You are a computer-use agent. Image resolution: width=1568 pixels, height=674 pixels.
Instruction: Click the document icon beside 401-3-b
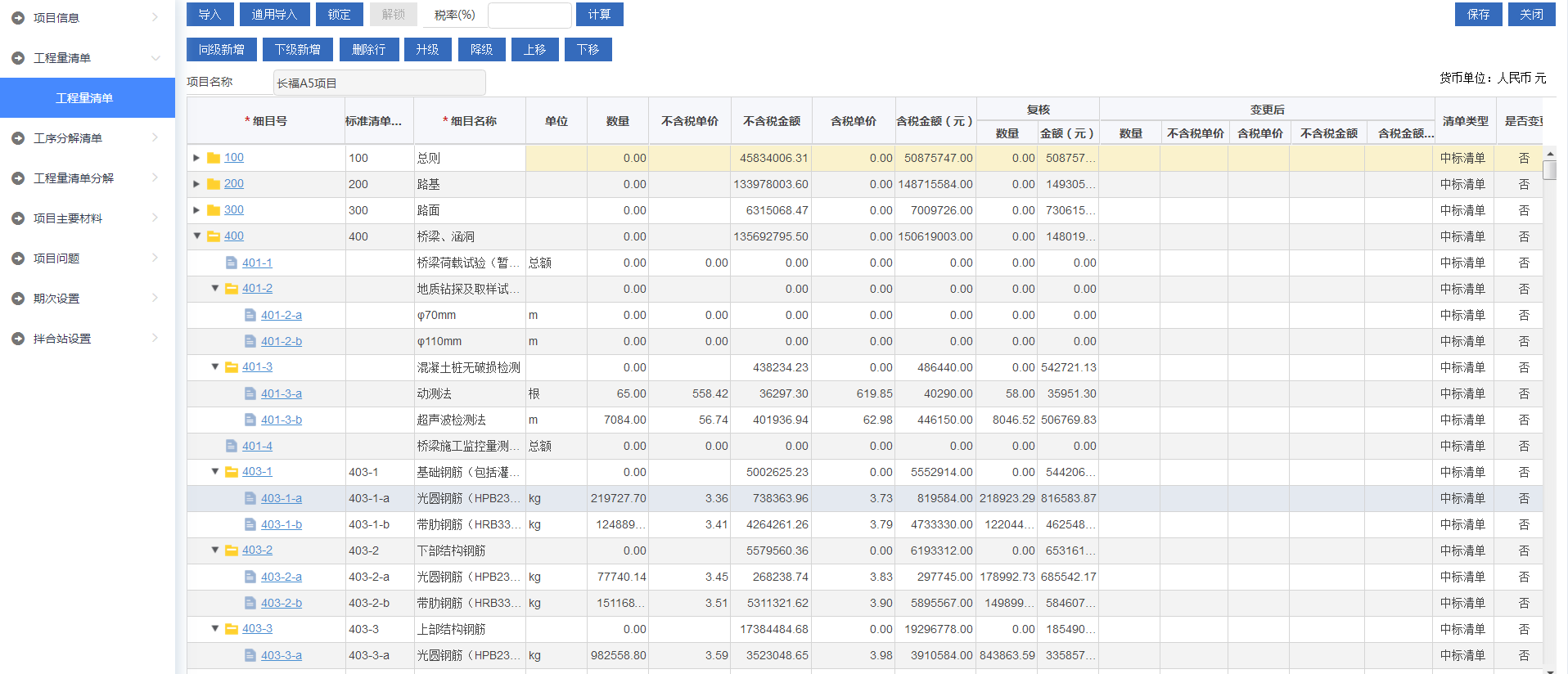pyautogui.click(x=250, y=420)
